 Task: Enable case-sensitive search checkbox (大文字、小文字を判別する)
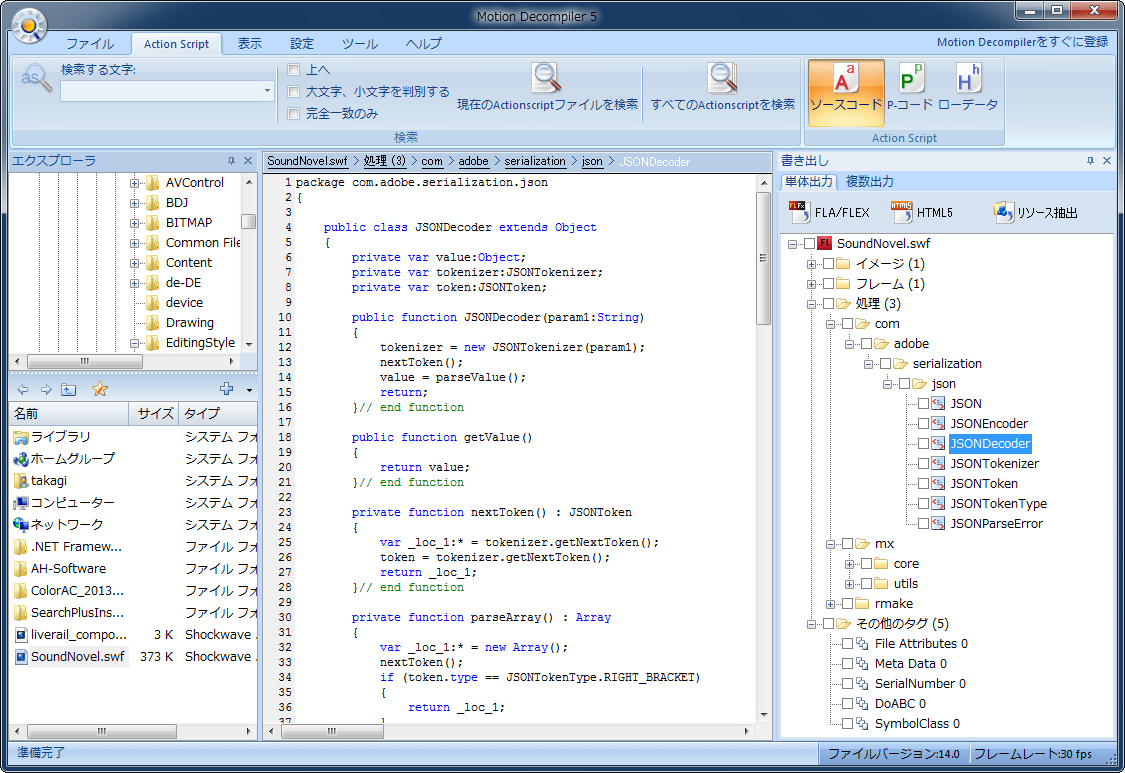point(293,91)
